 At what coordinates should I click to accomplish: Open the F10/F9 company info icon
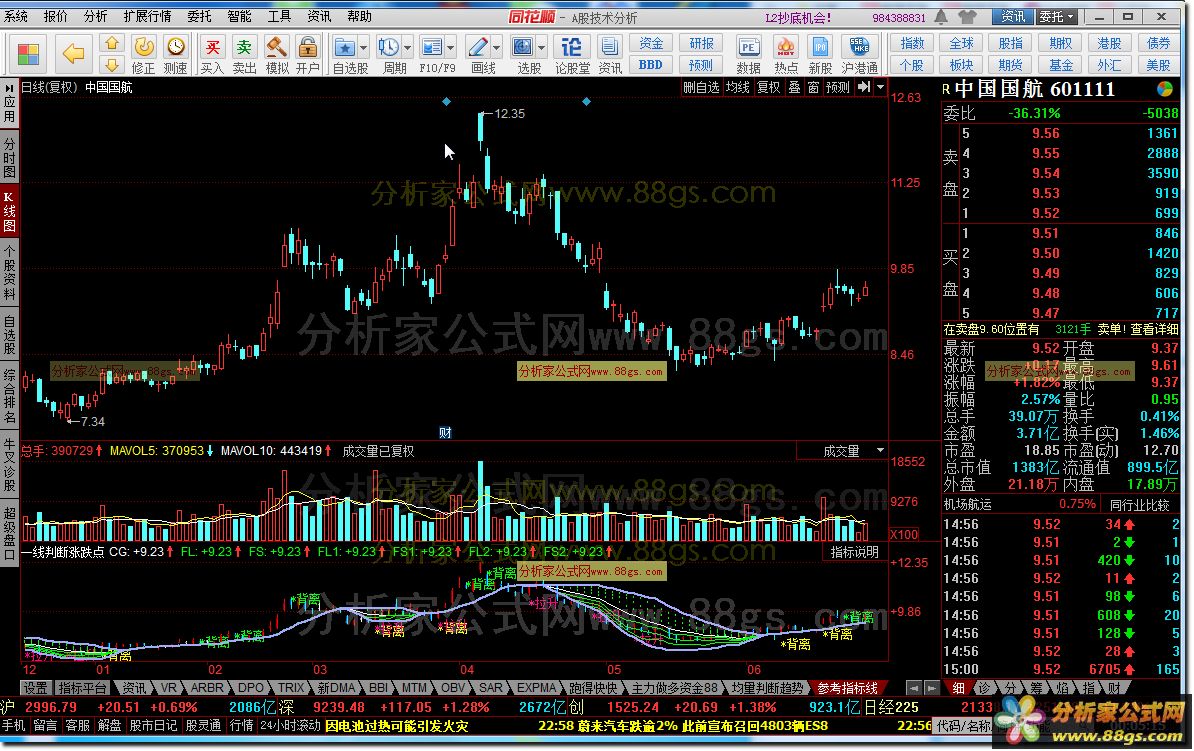point(432,48)
